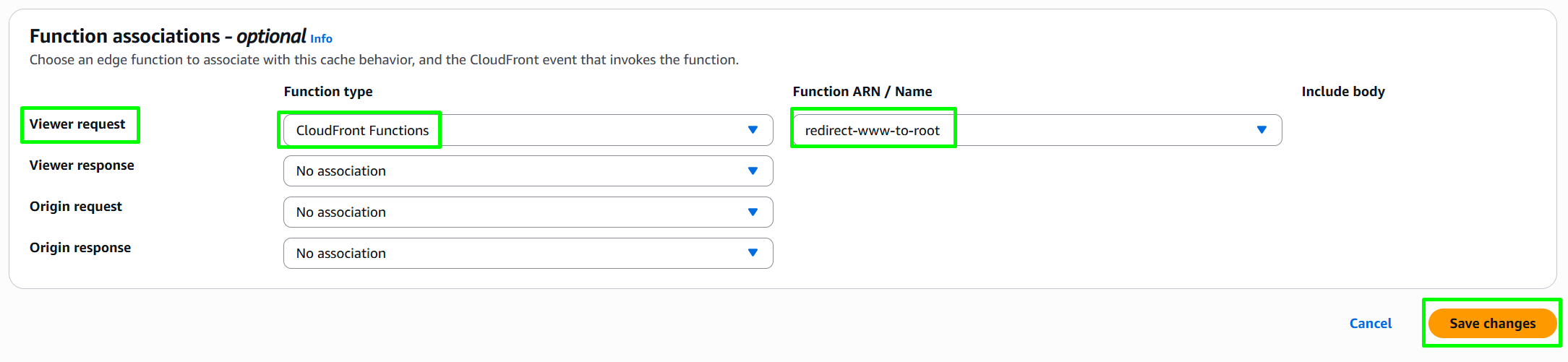Click the Origin request dropdown arrow icon
This screenshot has height=362, width=1568.
[753, 212]
